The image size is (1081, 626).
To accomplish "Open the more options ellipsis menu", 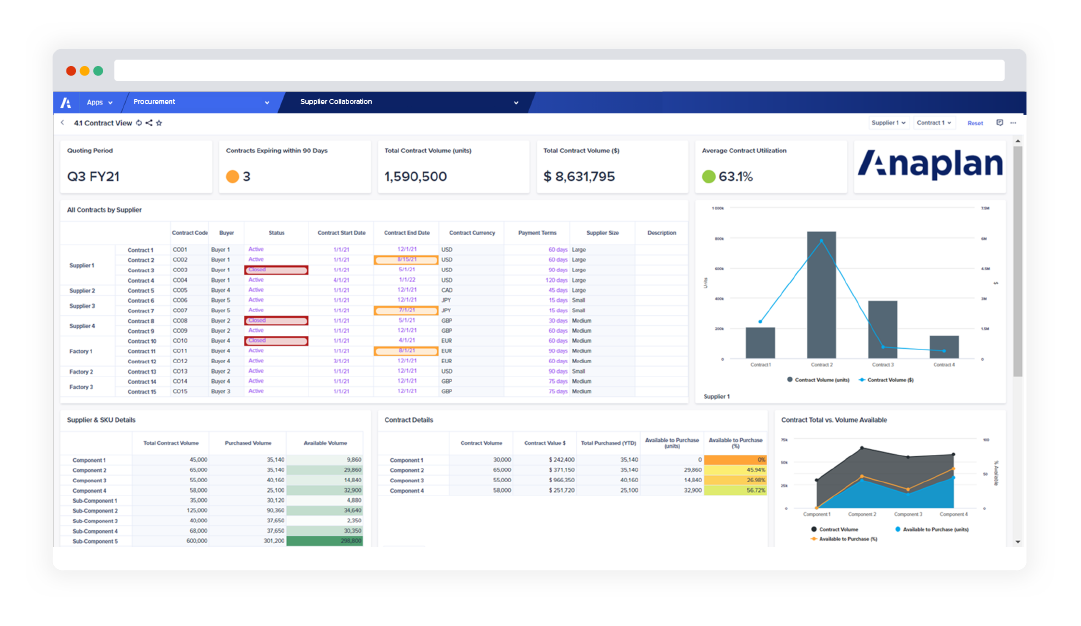I will click(1014, 122).
